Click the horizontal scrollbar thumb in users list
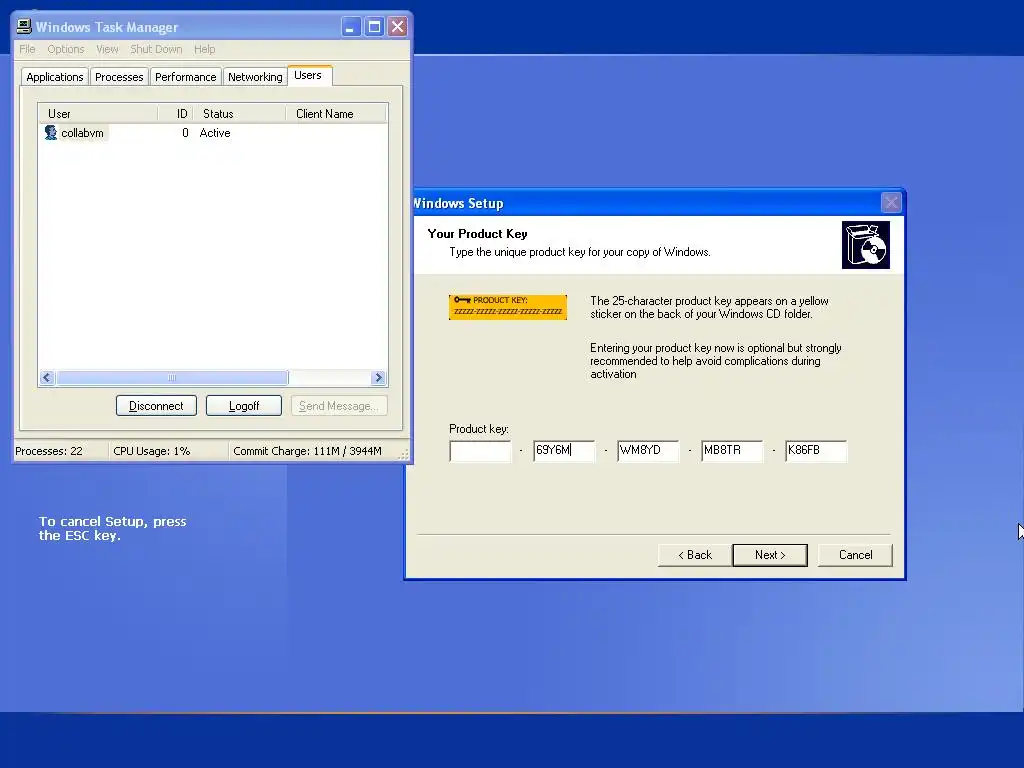 (172, 377)
